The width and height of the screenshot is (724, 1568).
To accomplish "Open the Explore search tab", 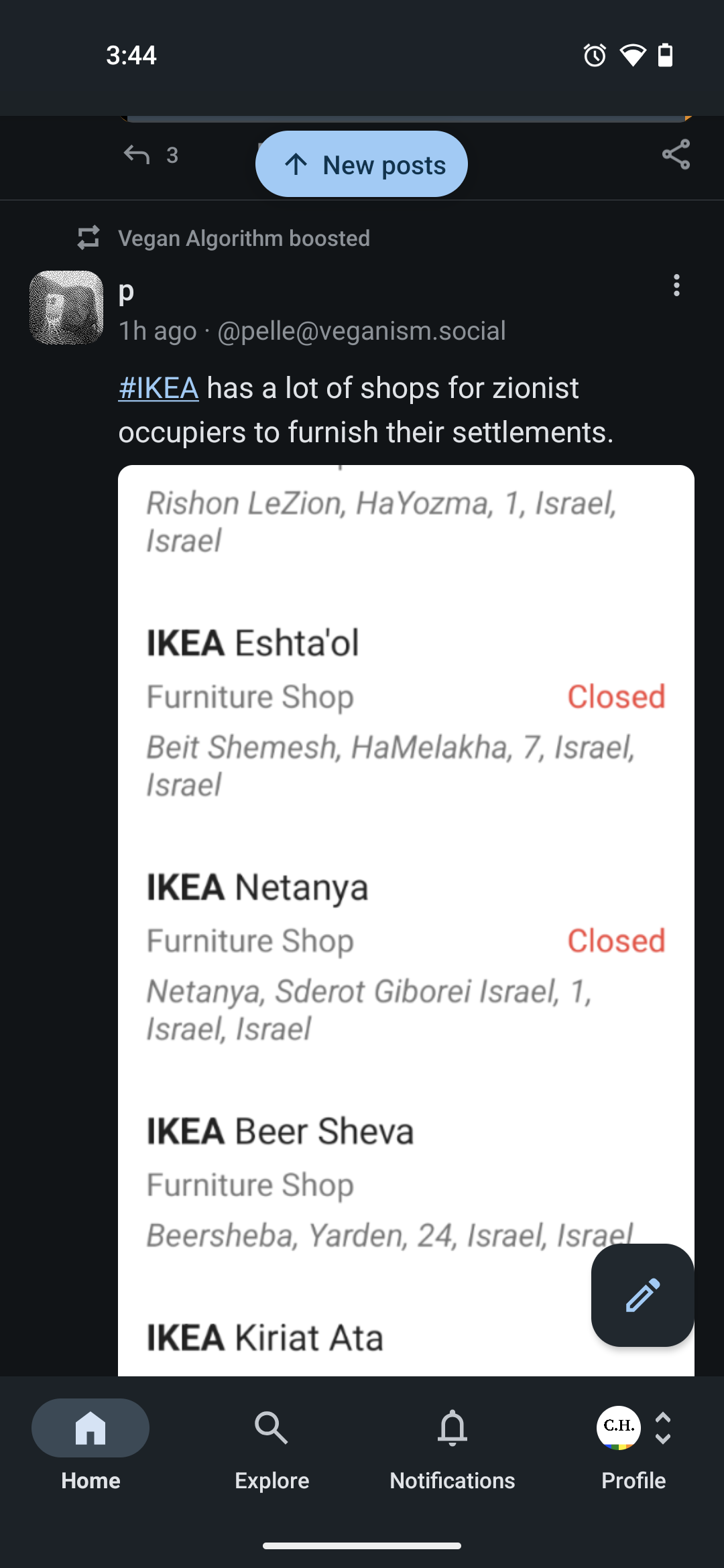I will tap(271, 1442).
